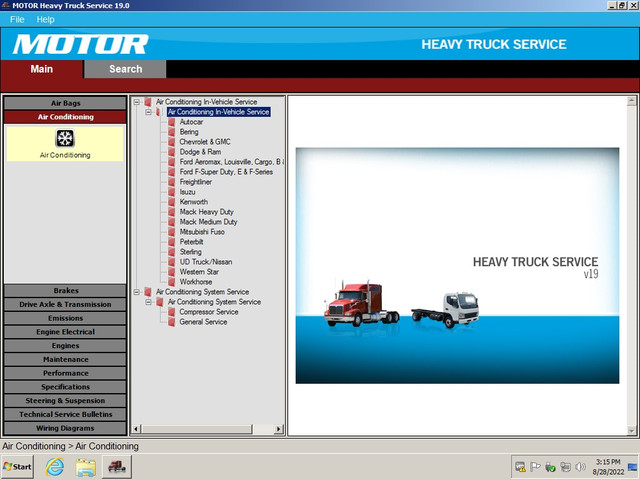Open the file explorer taskbar icon
Screen dimensions: 640x480
(x=86, y=467)
